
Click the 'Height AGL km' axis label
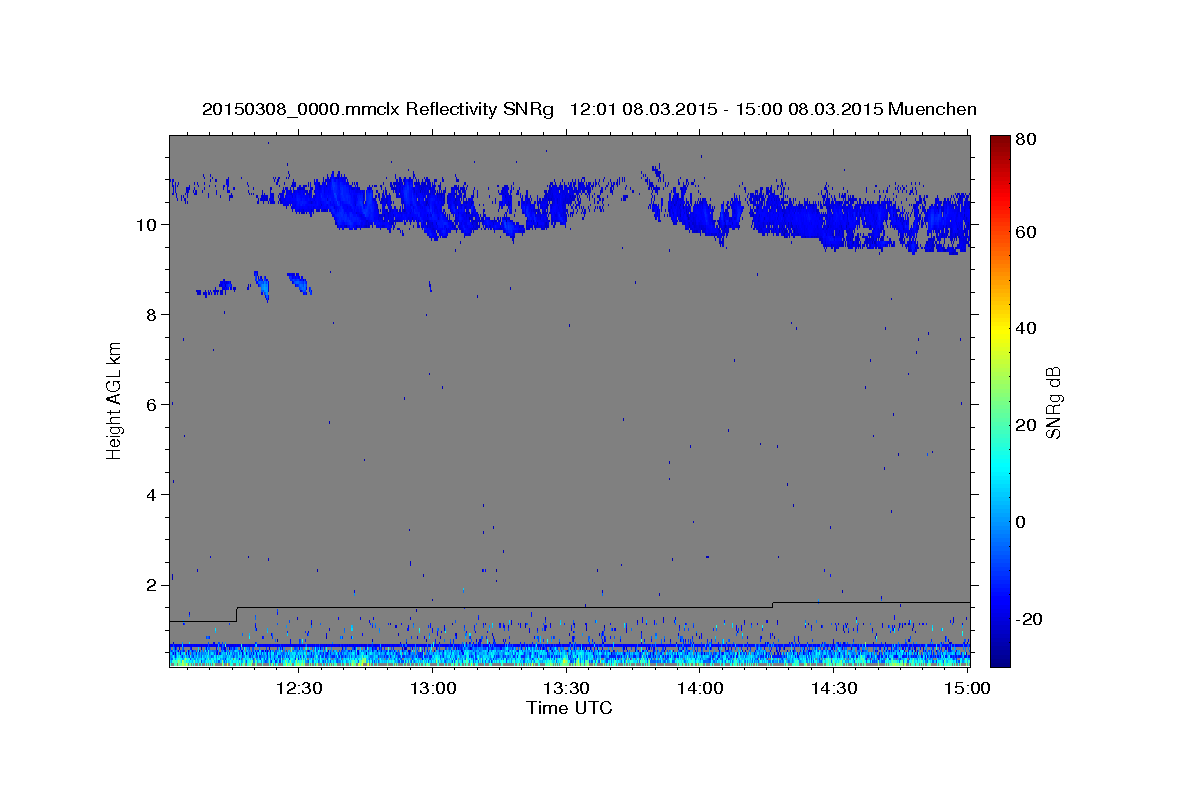point(114,401)
